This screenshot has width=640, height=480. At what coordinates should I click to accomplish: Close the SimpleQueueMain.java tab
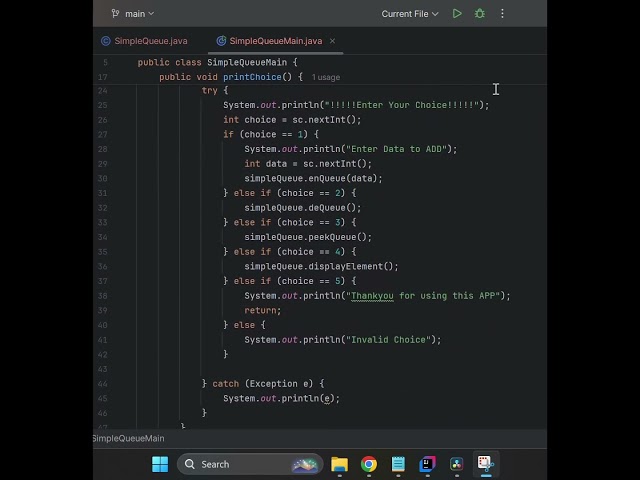(332, 41)
